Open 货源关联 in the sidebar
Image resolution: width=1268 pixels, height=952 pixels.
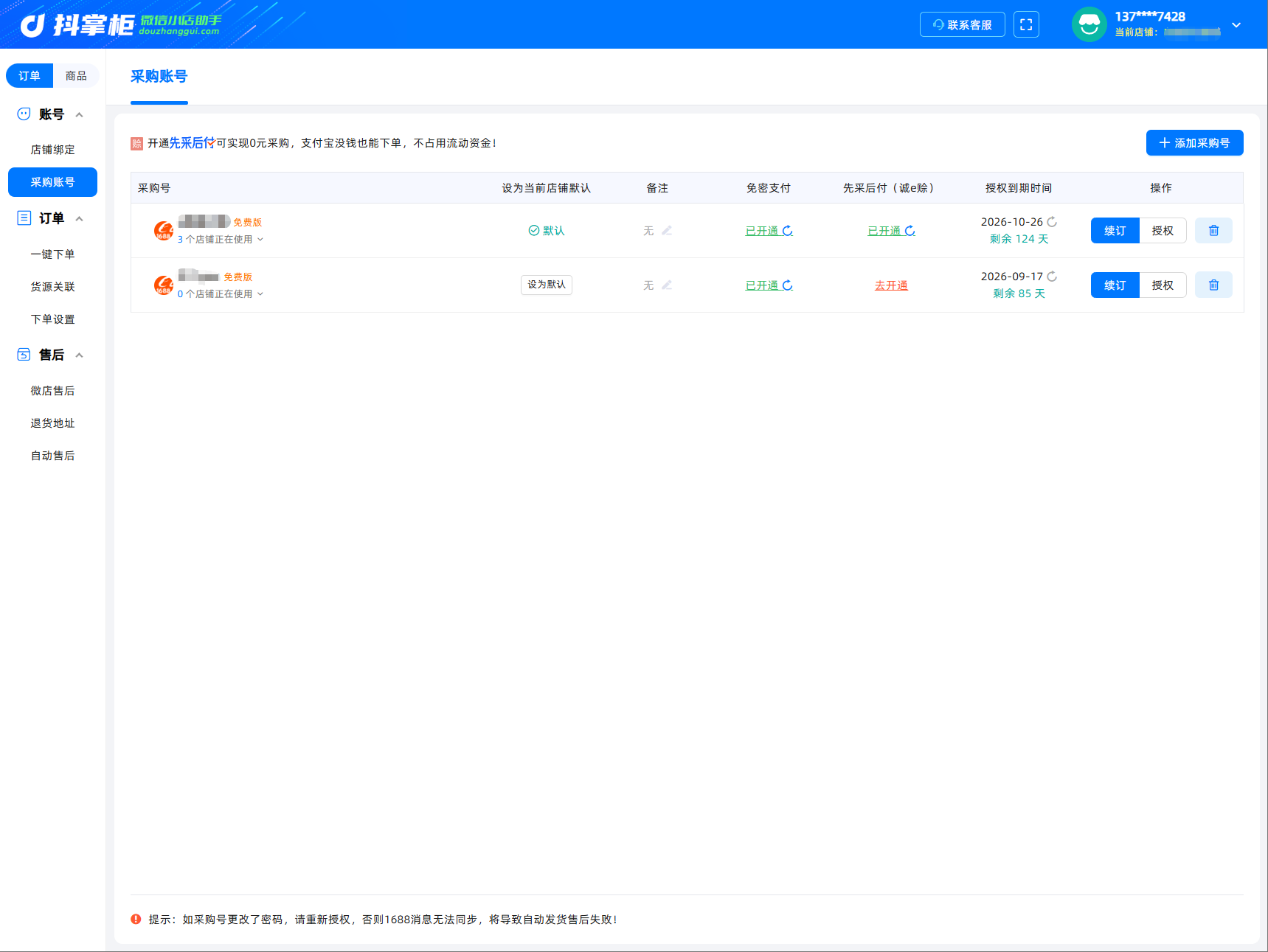pyautogui.click(x=52, y=287)
